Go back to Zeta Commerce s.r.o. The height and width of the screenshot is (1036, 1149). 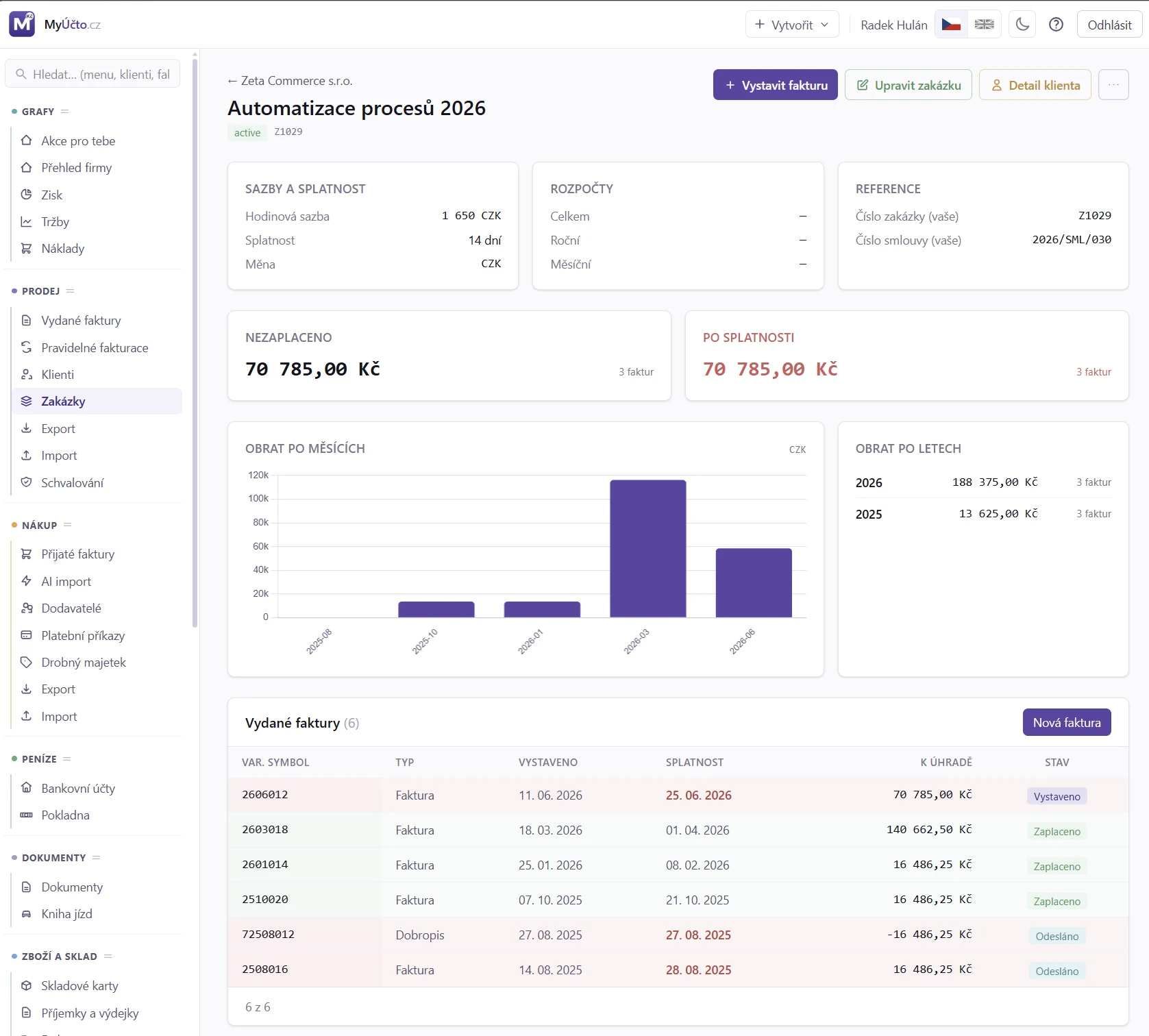pos(290,80)
